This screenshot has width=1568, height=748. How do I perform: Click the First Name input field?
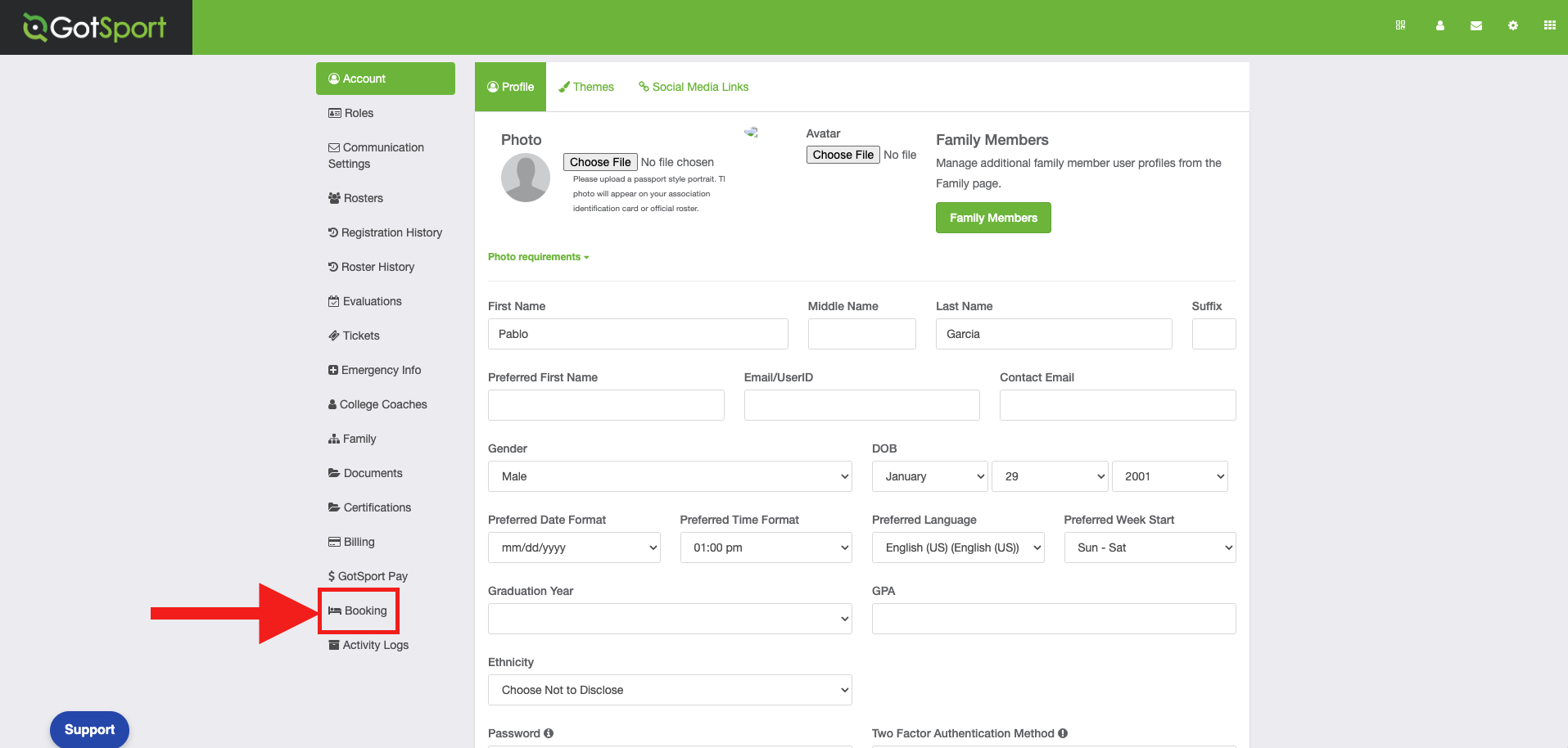pos(638,334)
